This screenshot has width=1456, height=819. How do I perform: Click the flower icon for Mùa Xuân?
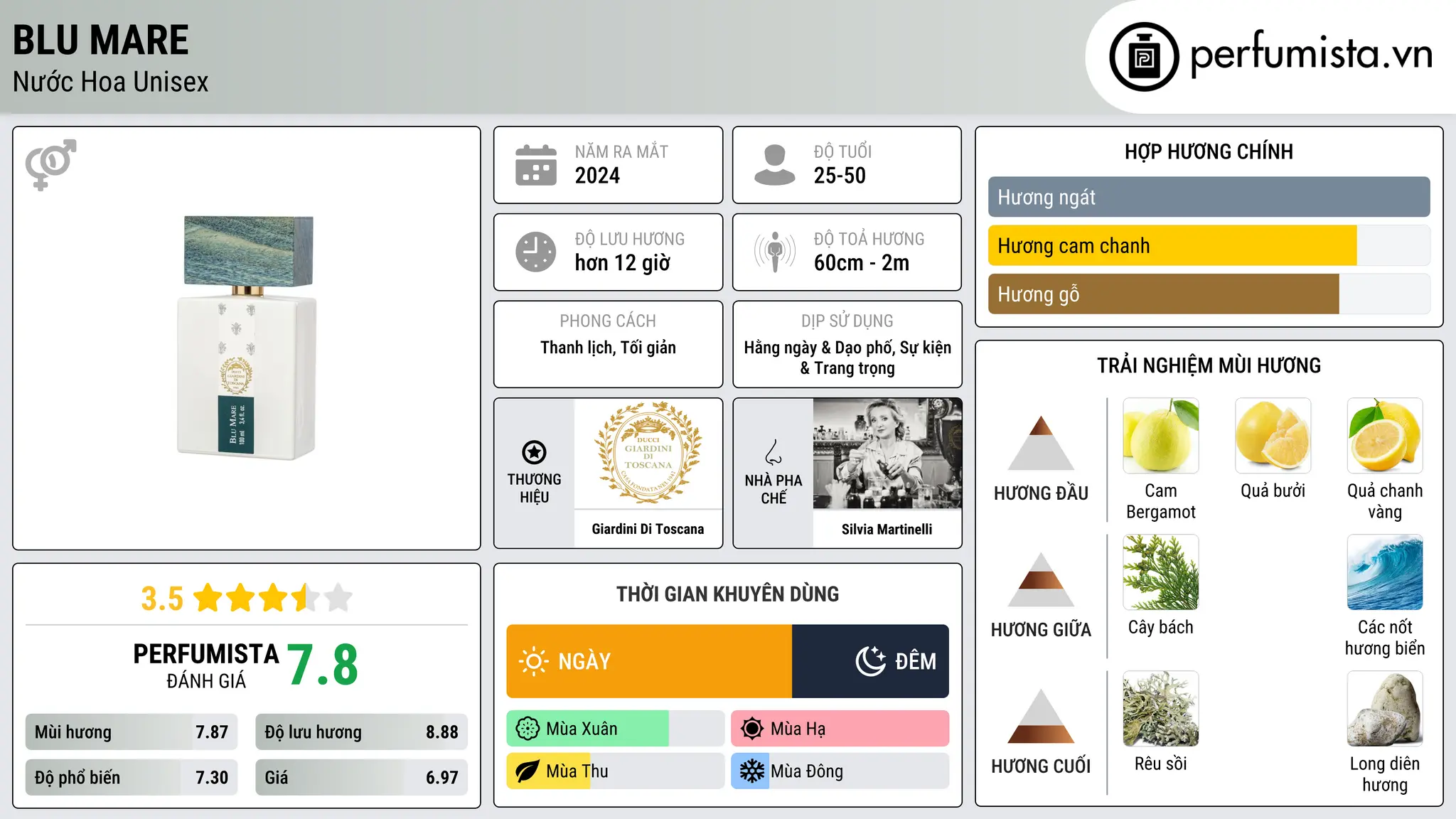coord(528,729)
